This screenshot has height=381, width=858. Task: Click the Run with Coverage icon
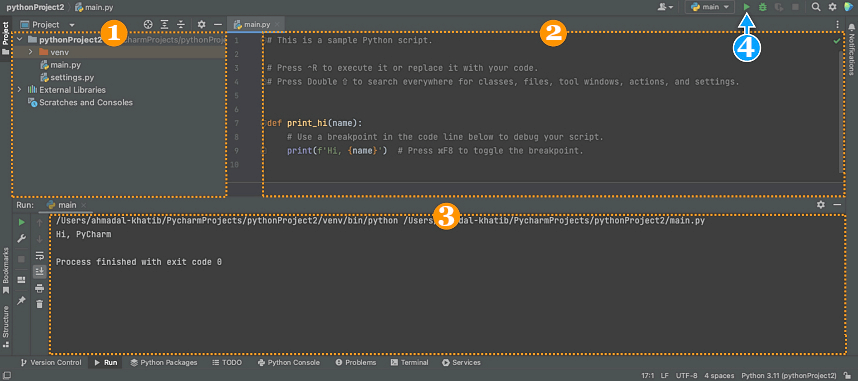(779, 7)
